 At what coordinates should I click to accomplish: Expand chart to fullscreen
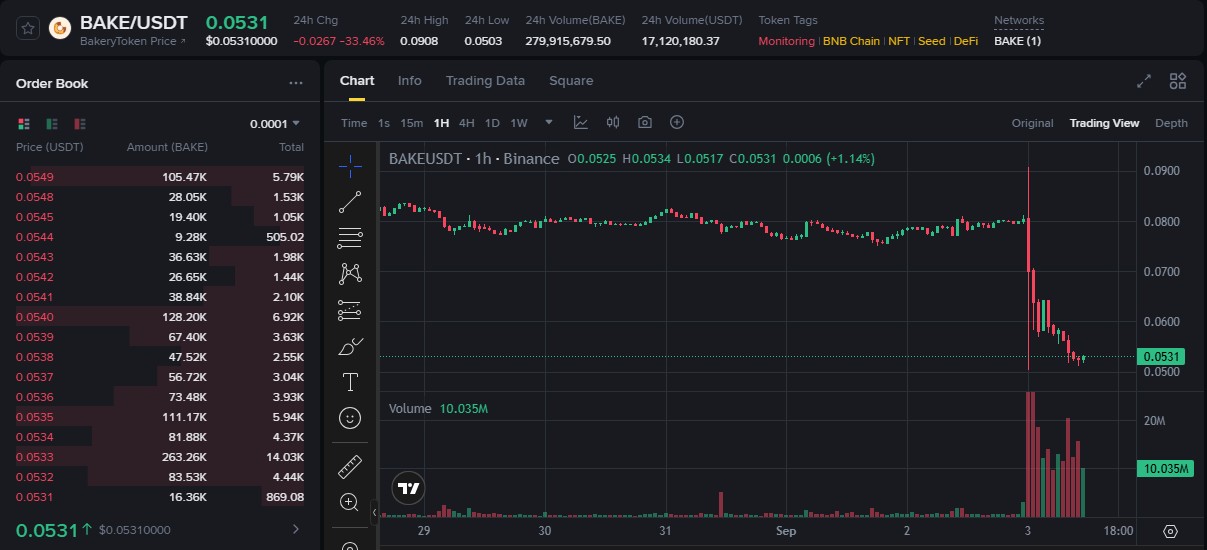(x=1144, y=82)
